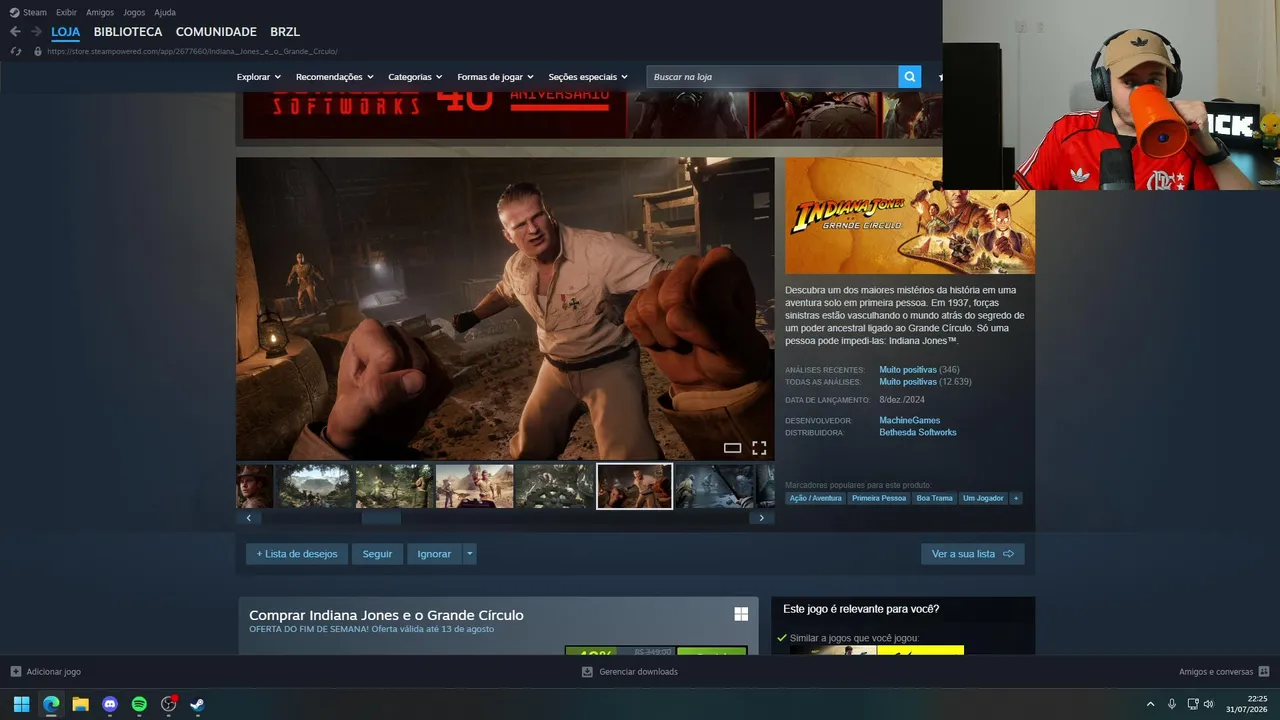The image size is (1280, 720).
Task: Expand the Explorar dropdown menu
Action: pos(259,77)
